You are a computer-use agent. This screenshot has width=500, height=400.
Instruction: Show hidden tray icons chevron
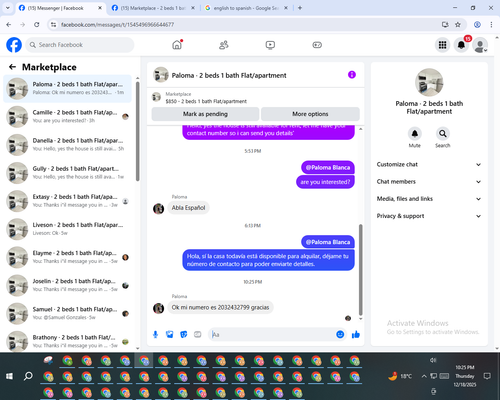pyautogui.click(x=424, y=376)
